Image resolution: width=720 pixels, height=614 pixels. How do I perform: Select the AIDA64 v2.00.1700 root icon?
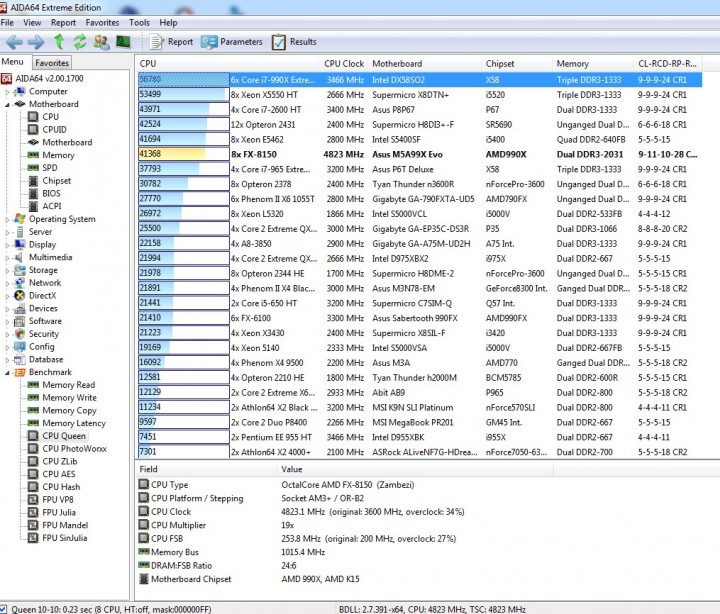tap(6, 79)
